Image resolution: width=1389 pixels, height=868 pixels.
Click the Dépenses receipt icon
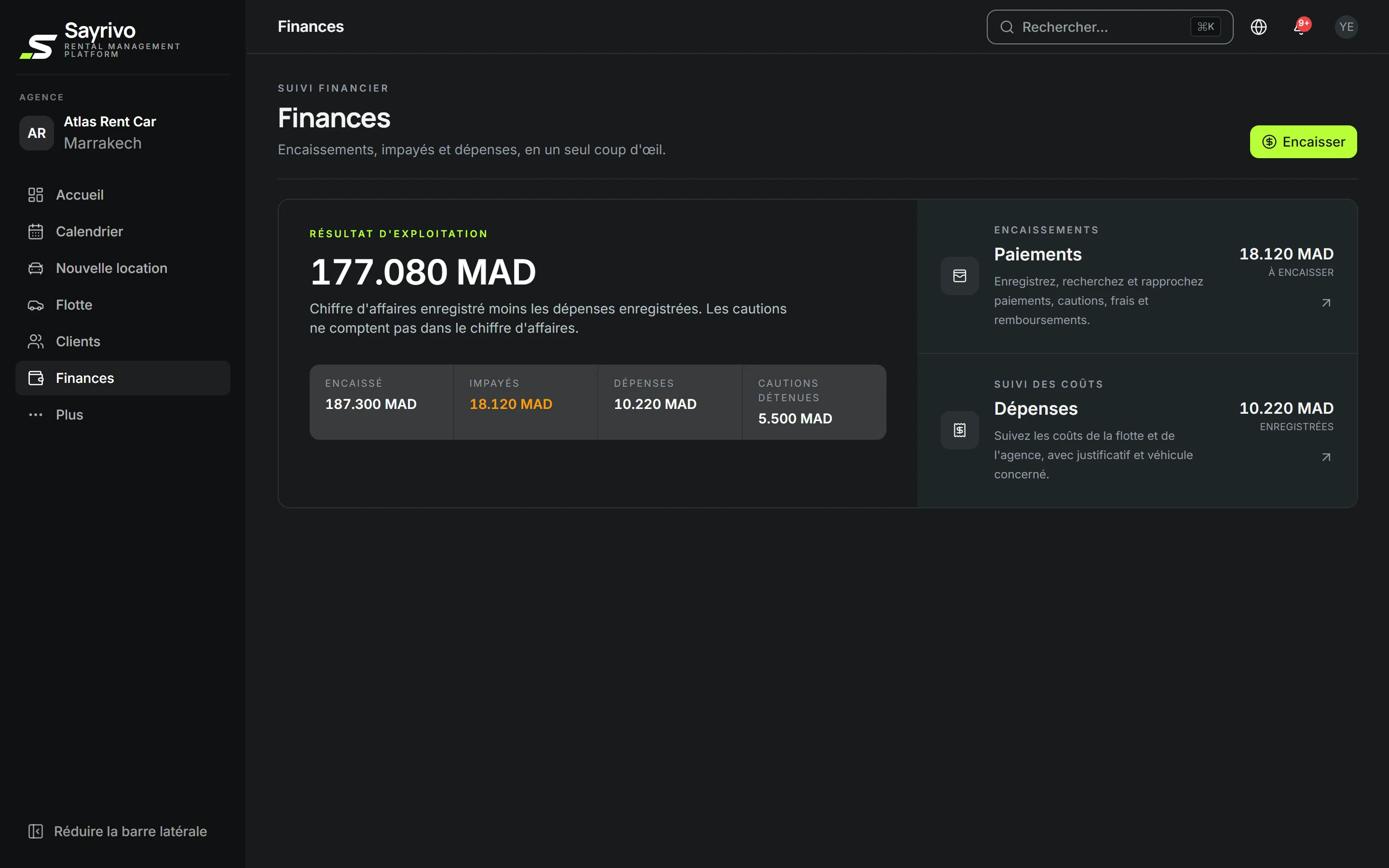tap(960, 430)
